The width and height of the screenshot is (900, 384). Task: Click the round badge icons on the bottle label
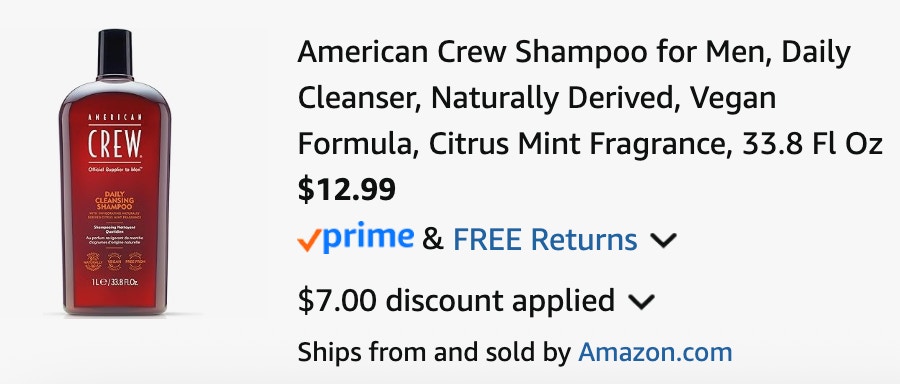[114, 262]
